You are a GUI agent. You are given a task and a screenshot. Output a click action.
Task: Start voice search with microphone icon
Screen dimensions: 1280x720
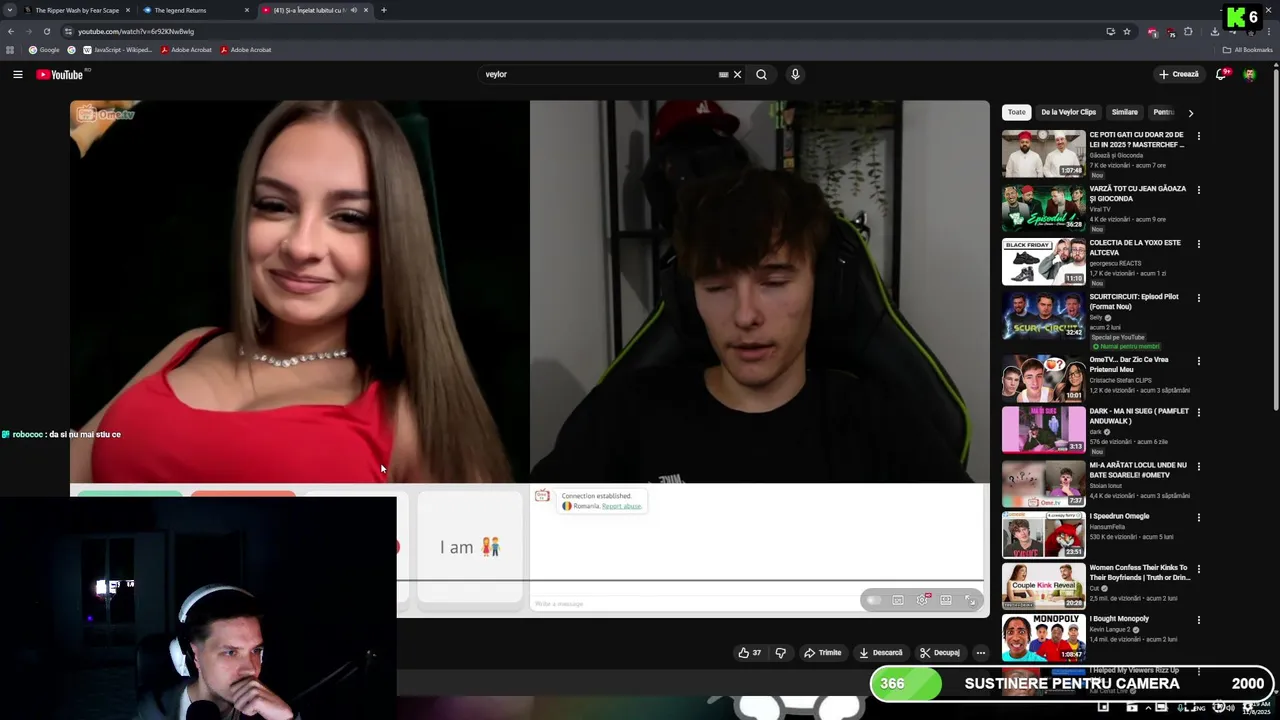tap(795, 74)
